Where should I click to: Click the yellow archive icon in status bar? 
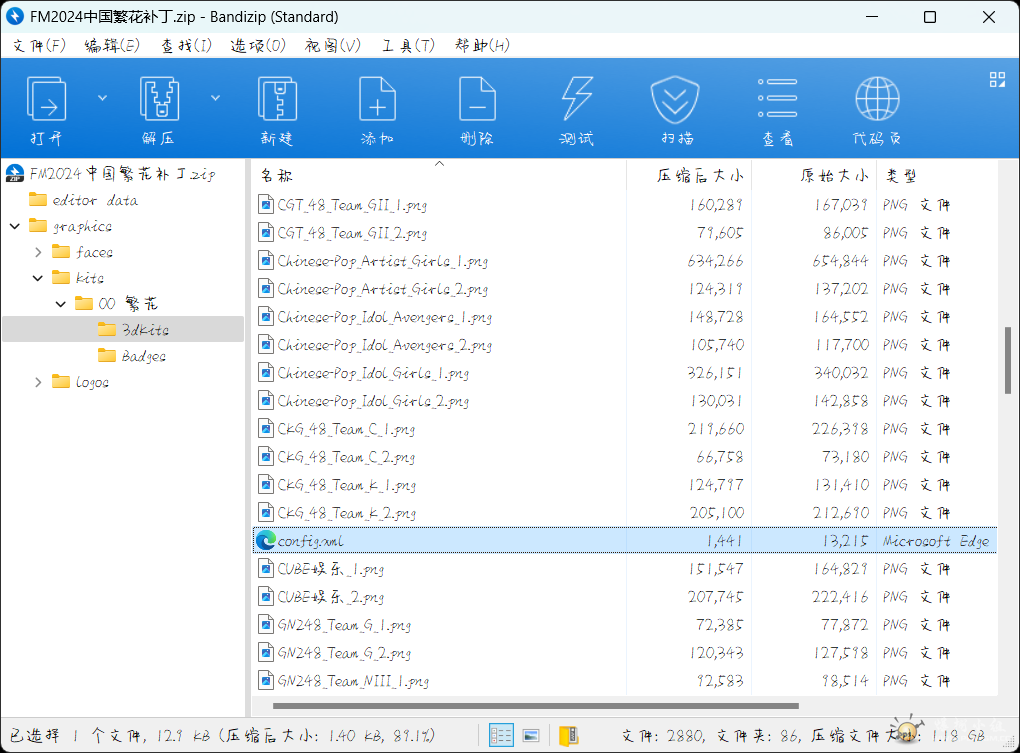pyautogui.click(x=569, y=735)
